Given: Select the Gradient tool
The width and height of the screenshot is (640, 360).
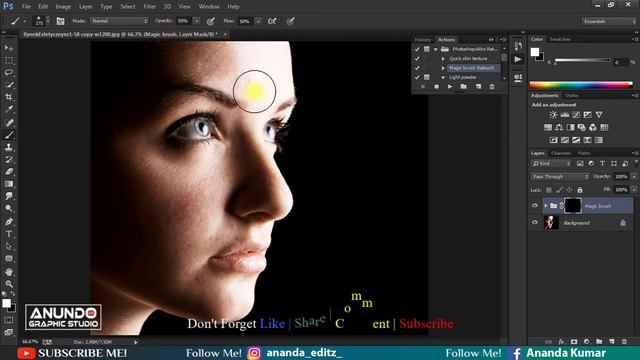Looking at the screenshot, I should [x=9, y=184].
